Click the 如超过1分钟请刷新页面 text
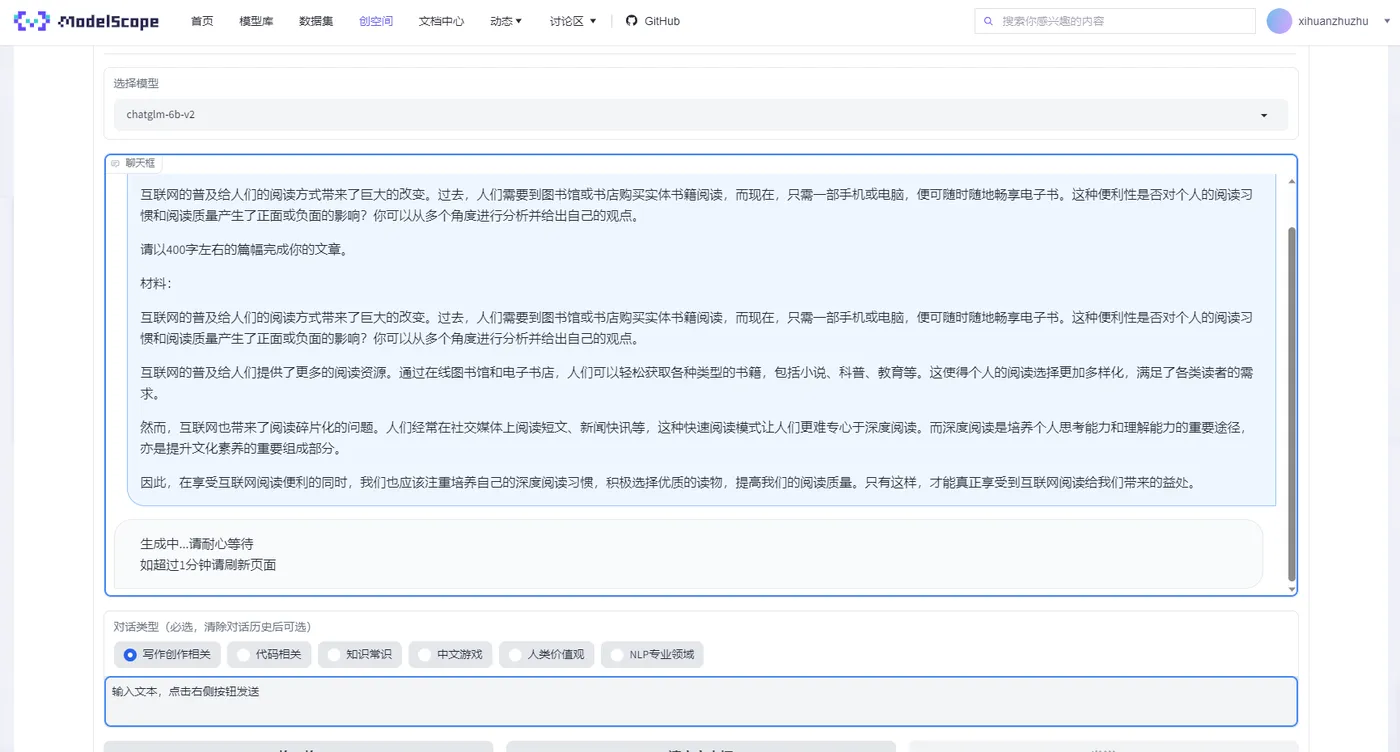 [208, 565]
